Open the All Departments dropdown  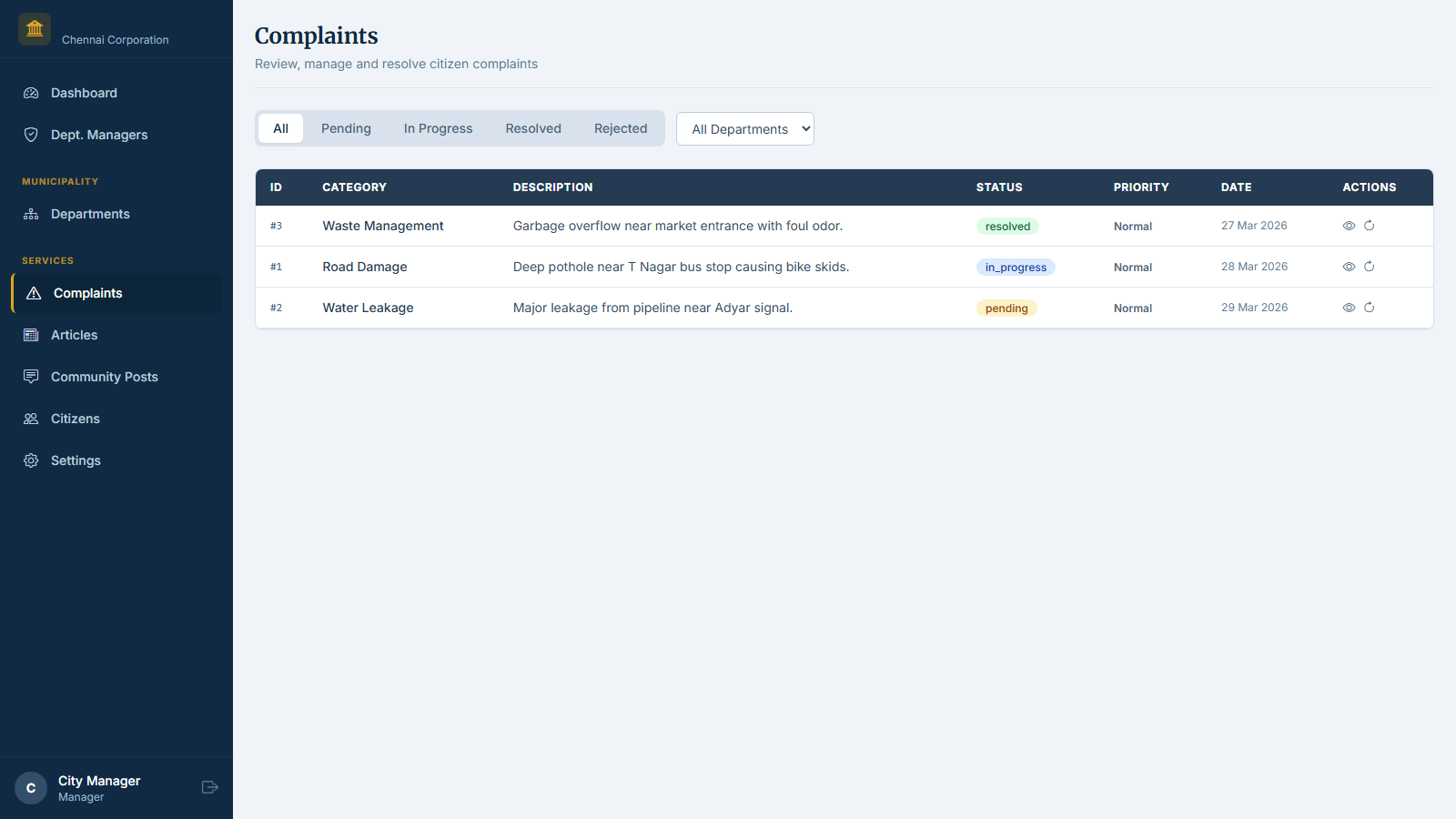(744, 128)
